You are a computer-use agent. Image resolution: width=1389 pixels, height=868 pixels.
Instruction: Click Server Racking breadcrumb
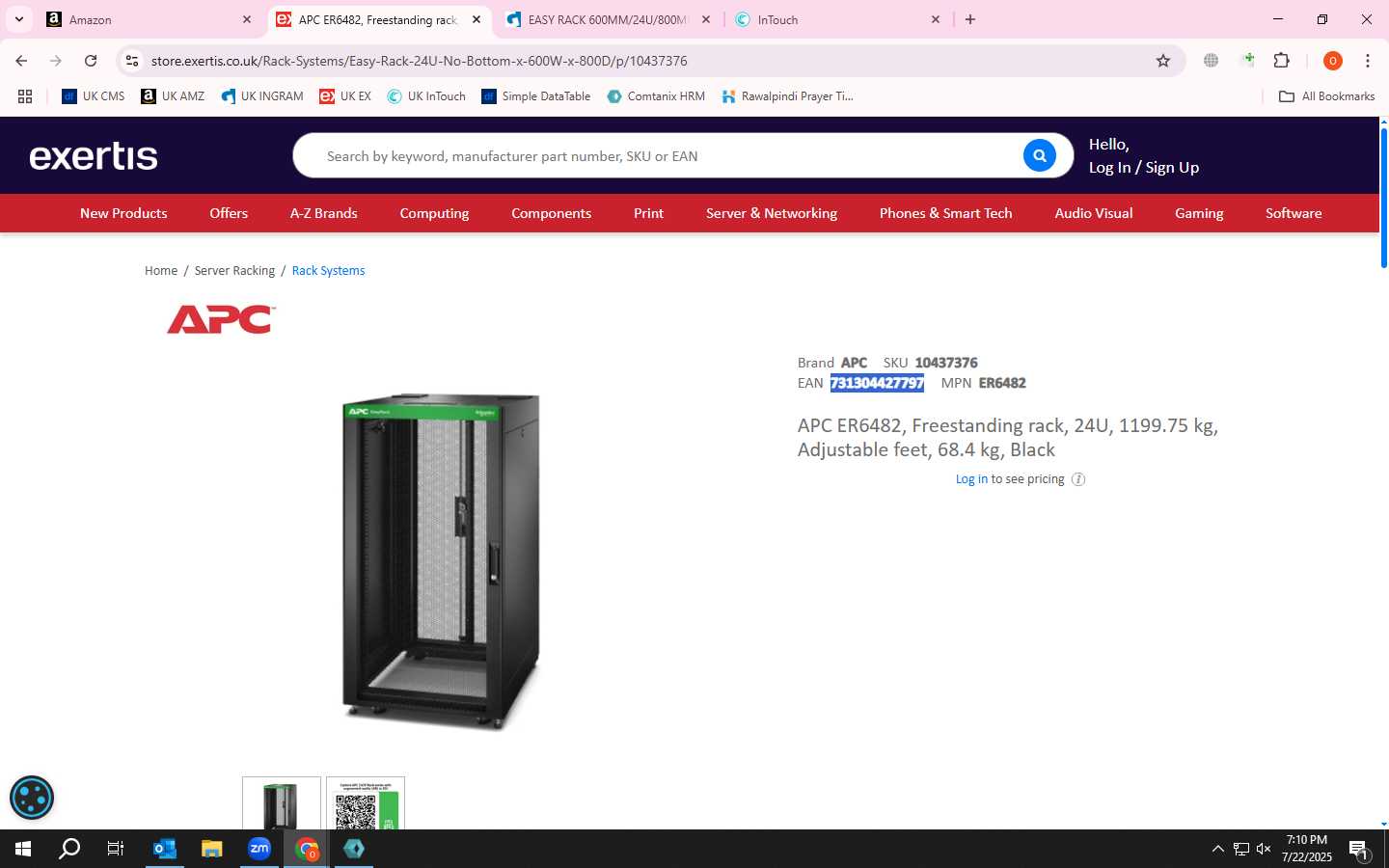tap(234, 271)
